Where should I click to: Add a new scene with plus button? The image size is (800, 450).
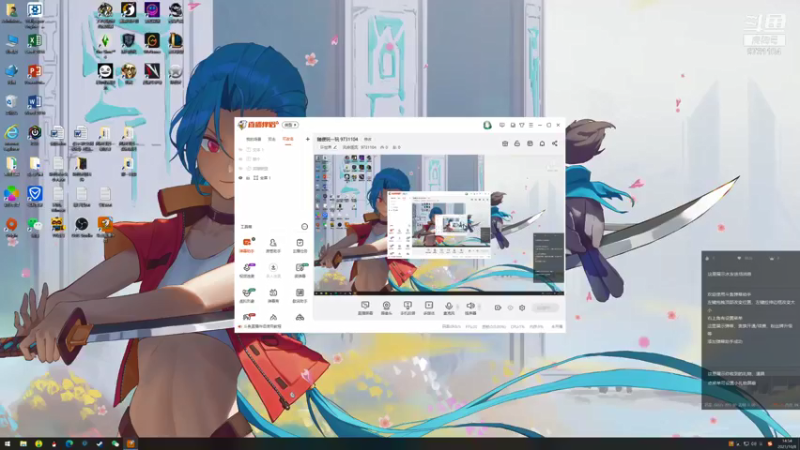tap(307, 139)
